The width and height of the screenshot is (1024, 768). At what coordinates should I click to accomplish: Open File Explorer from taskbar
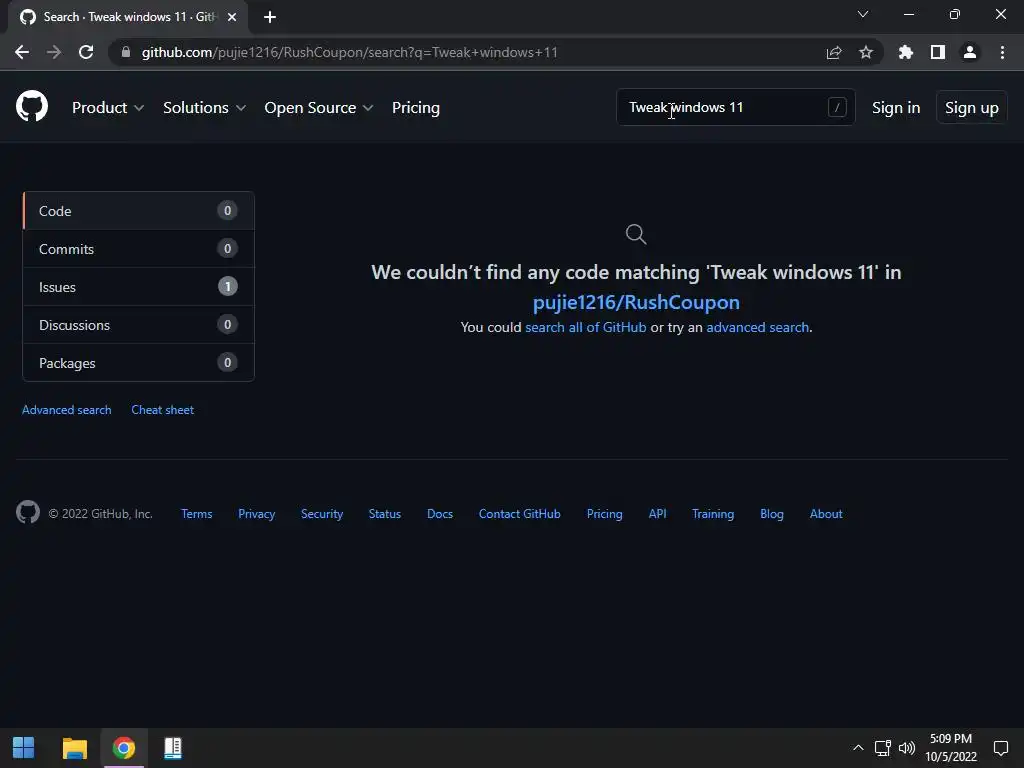coord(74,748)
